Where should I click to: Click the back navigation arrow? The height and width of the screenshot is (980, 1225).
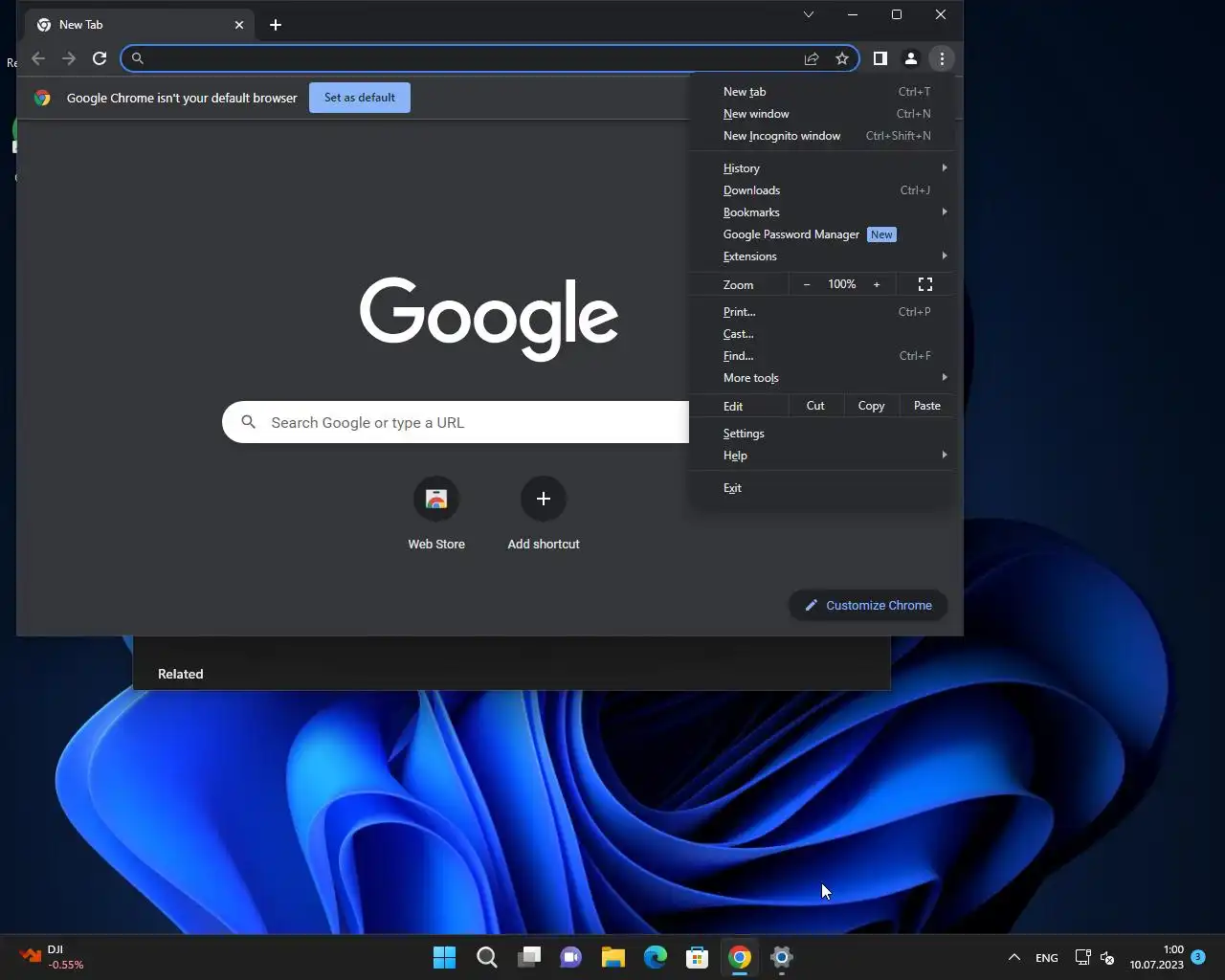pos(38,58)
